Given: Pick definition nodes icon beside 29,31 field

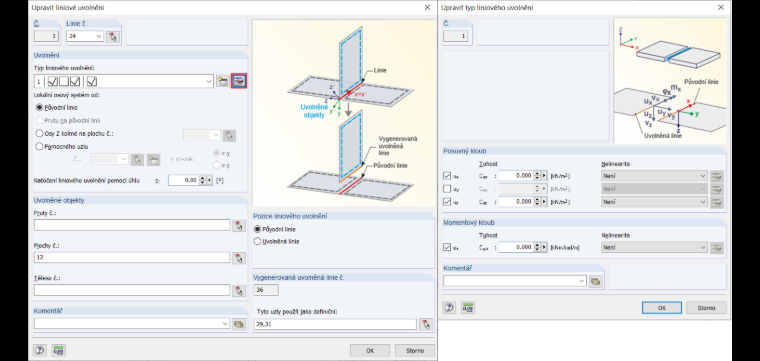Looking at the screenshot, I should click(x=425, y=324).
